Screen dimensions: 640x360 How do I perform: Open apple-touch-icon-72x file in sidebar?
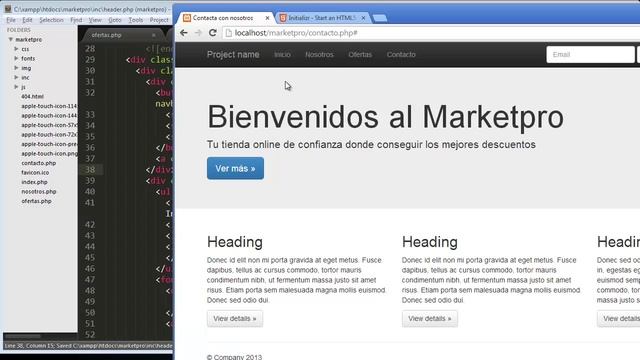pos(49,134)
